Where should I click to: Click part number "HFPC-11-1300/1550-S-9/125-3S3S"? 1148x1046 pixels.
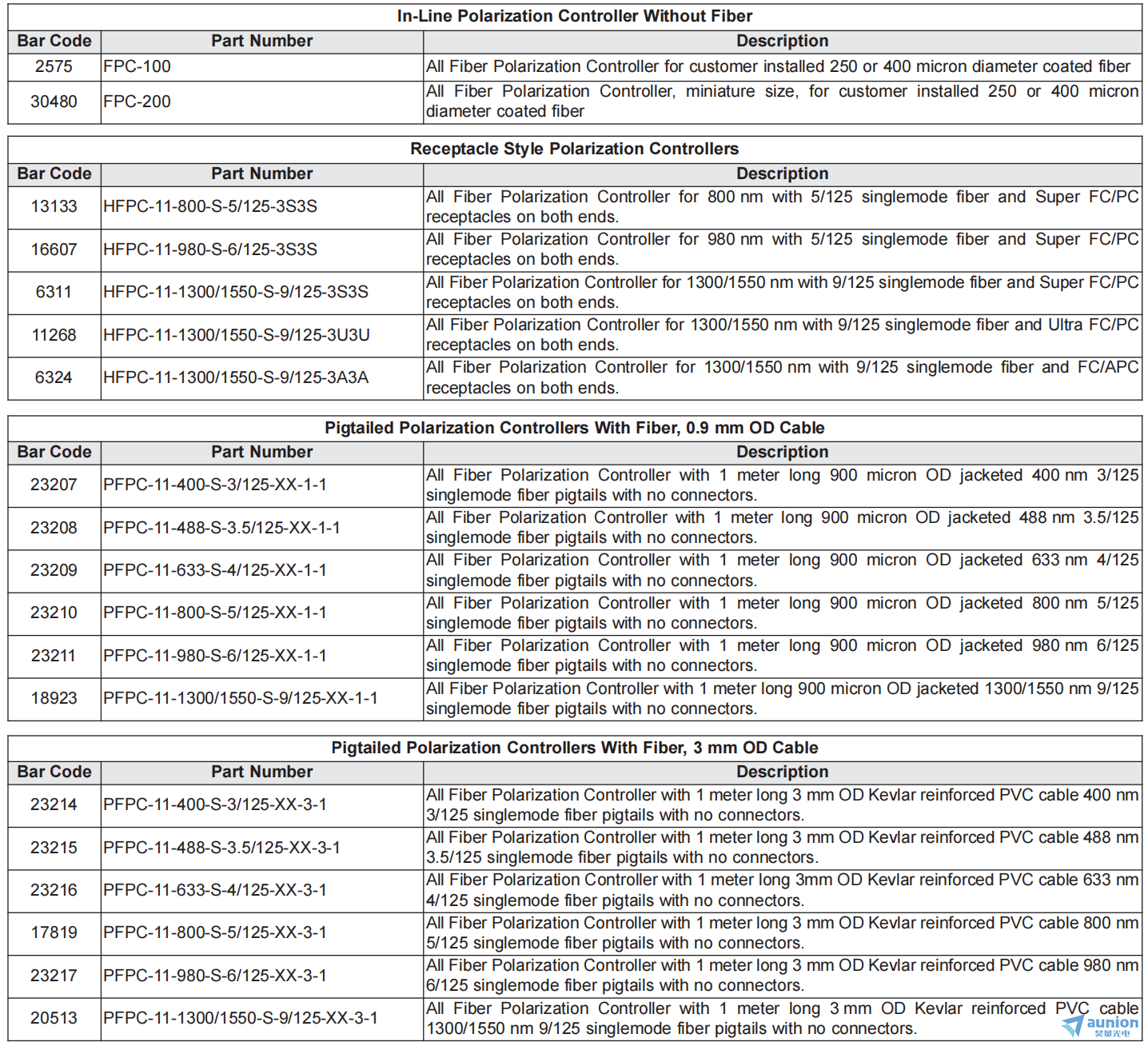pyautogui.click(x=236, y=292)
